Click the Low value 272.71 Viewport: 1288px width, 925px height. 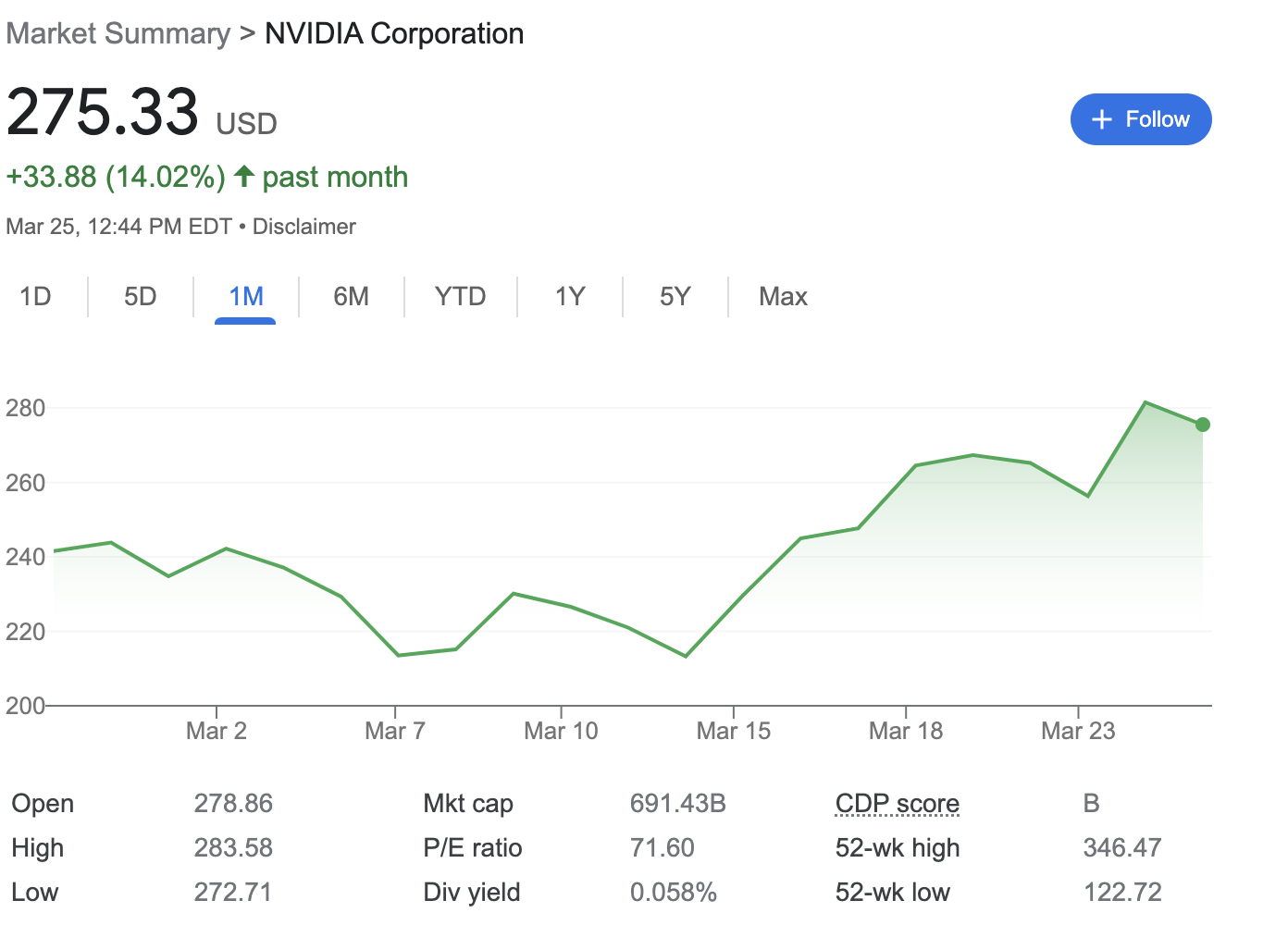(x=233, y=892)
